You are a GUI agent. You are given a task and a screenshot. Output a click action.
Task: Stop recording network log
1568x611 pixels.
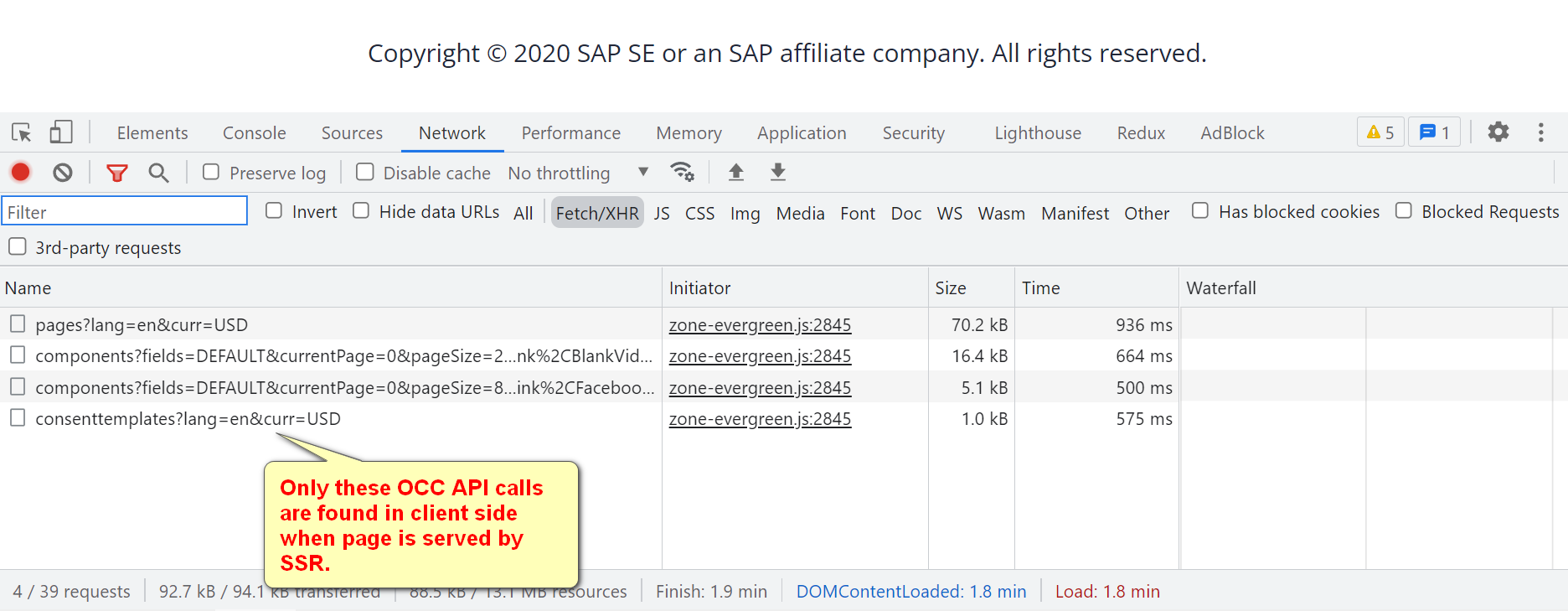21,173
